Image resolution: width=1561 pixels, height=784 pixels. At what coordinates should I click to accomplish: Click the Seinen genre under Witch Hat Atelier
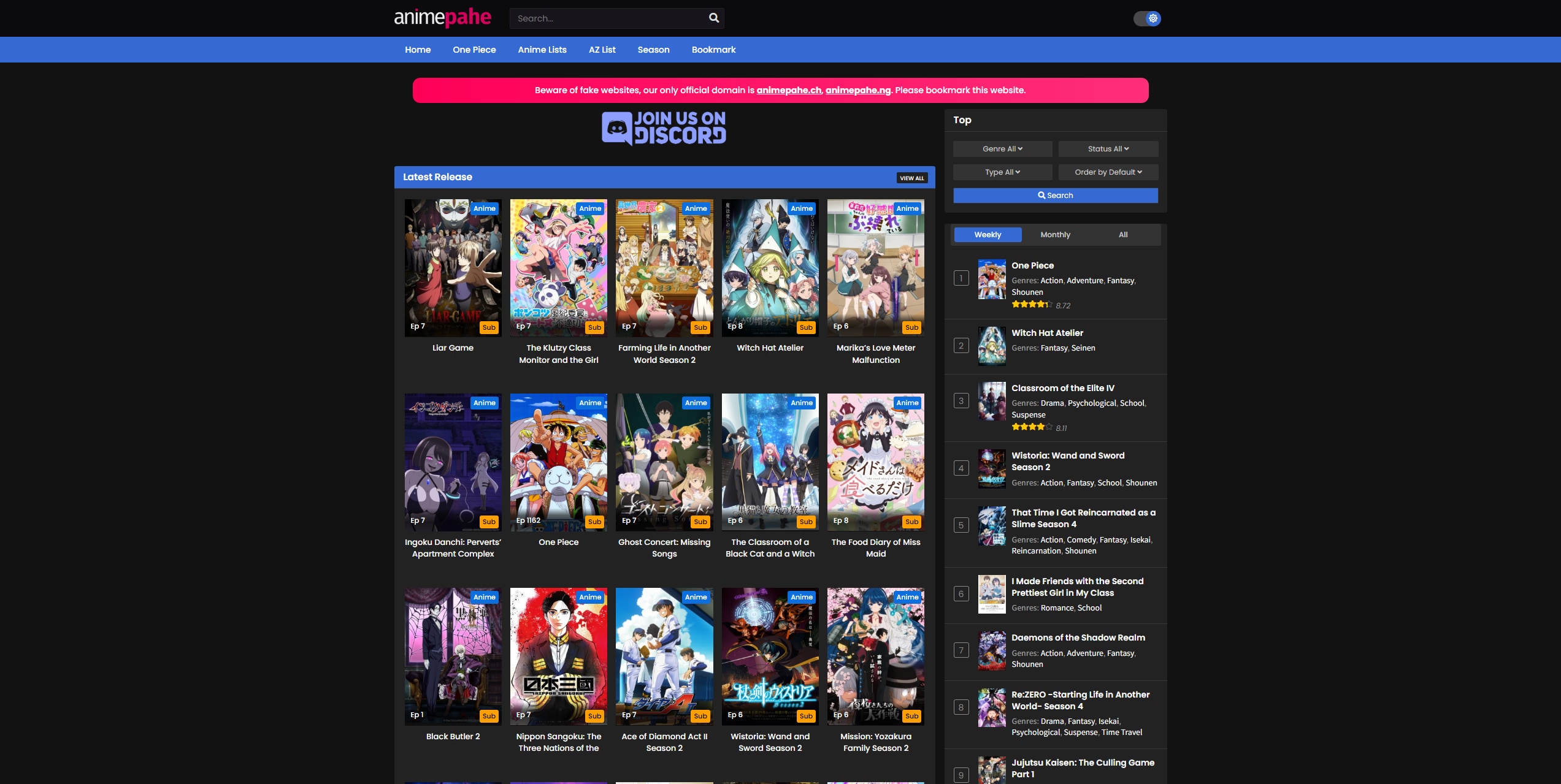1083,348
